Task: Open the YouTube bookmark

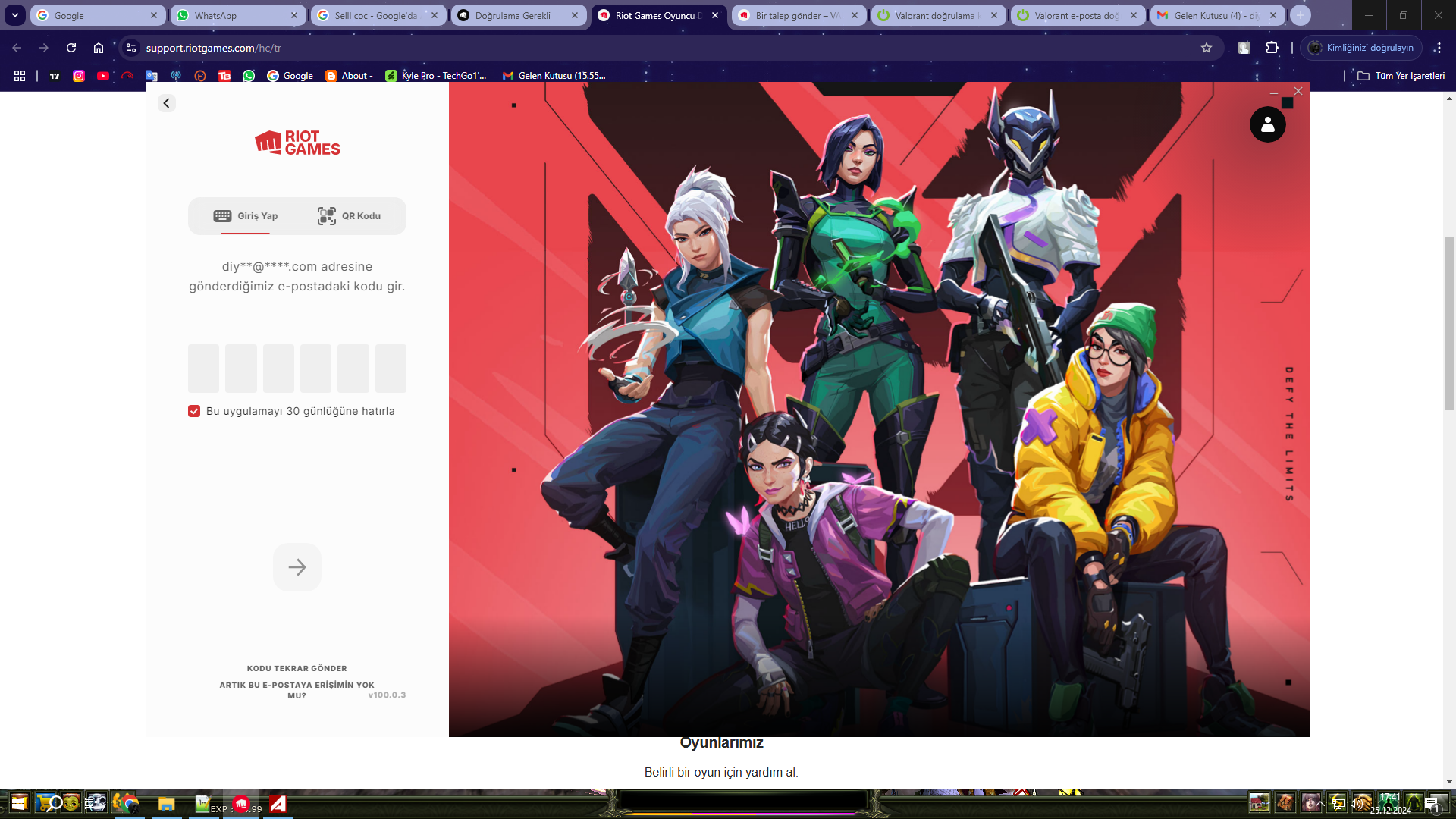Action: [103, 76]
